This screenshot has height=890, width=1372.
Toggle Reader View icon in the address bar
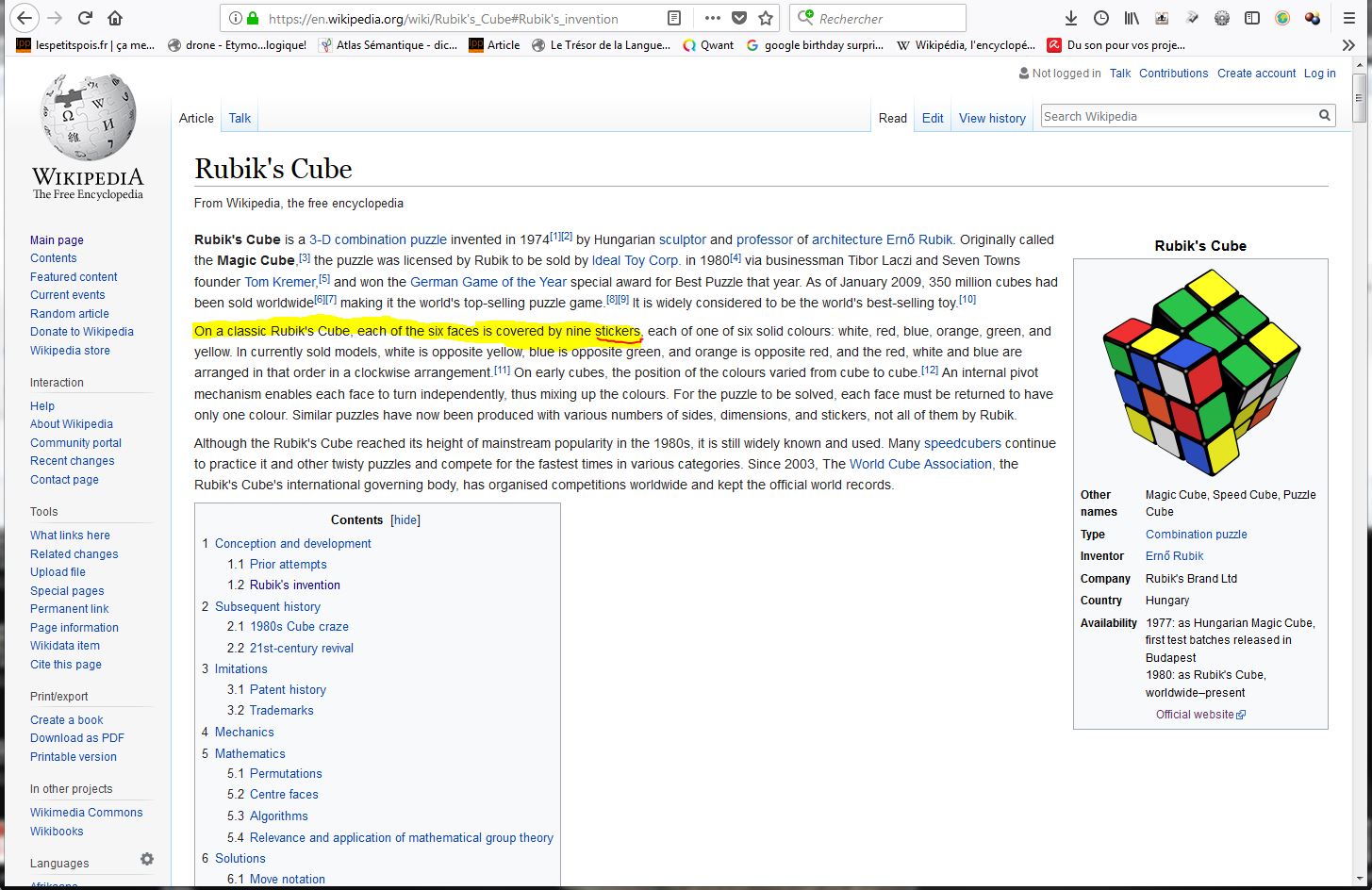[673, 18]
